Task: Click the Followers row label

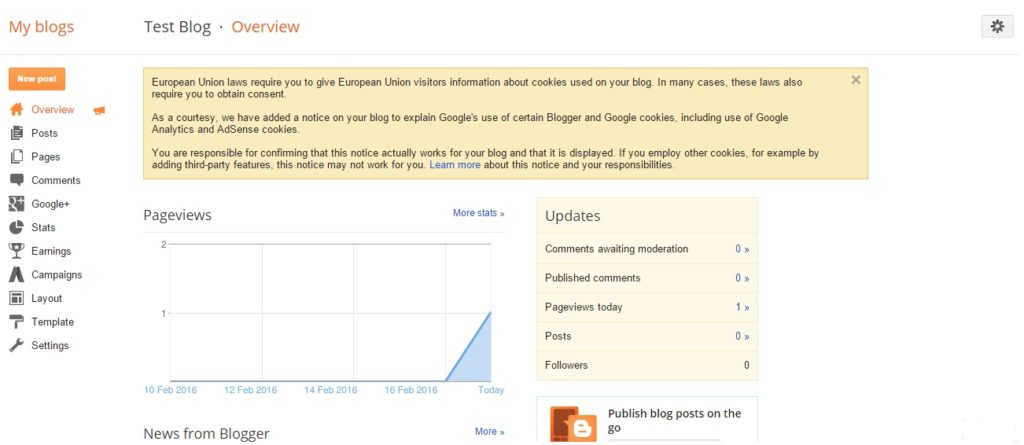Action: point(566,365)
